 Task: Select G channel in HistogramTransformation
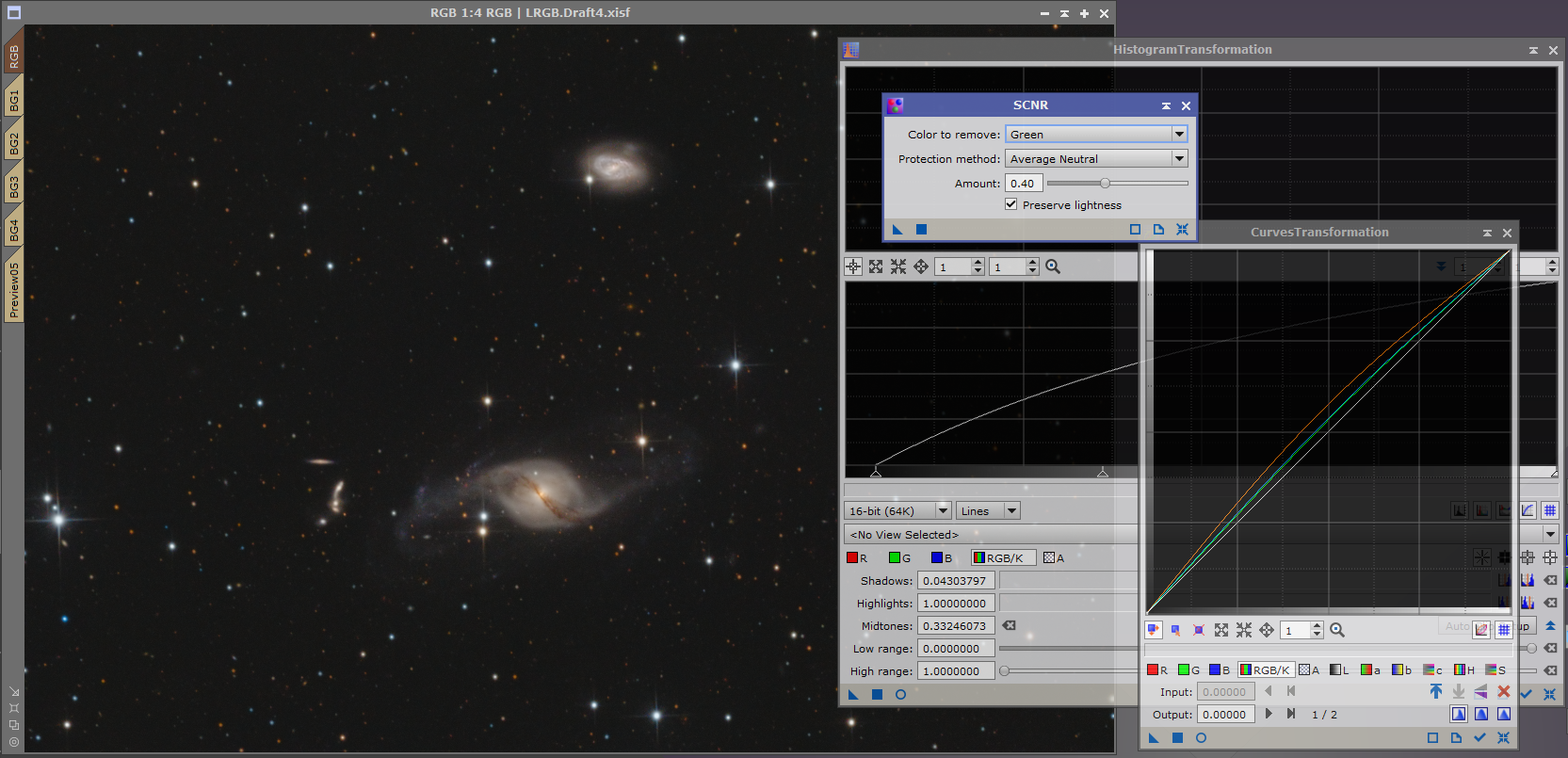coord(900,557)
